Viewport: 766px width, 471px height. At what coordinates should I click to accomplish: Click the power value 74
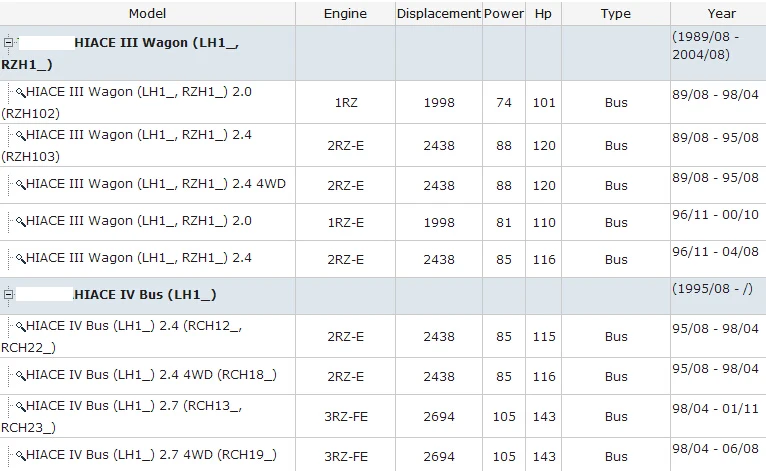[x=504, y=103]
